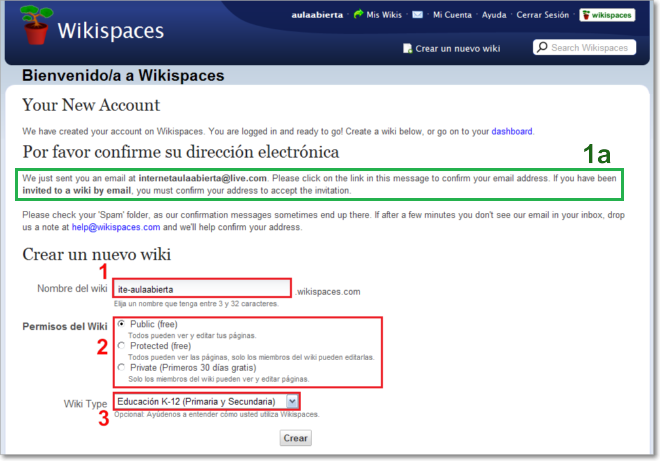660x461 pixels.
Task: Focus the Search Wikispaces field
Action: click(x=584, y=48)
